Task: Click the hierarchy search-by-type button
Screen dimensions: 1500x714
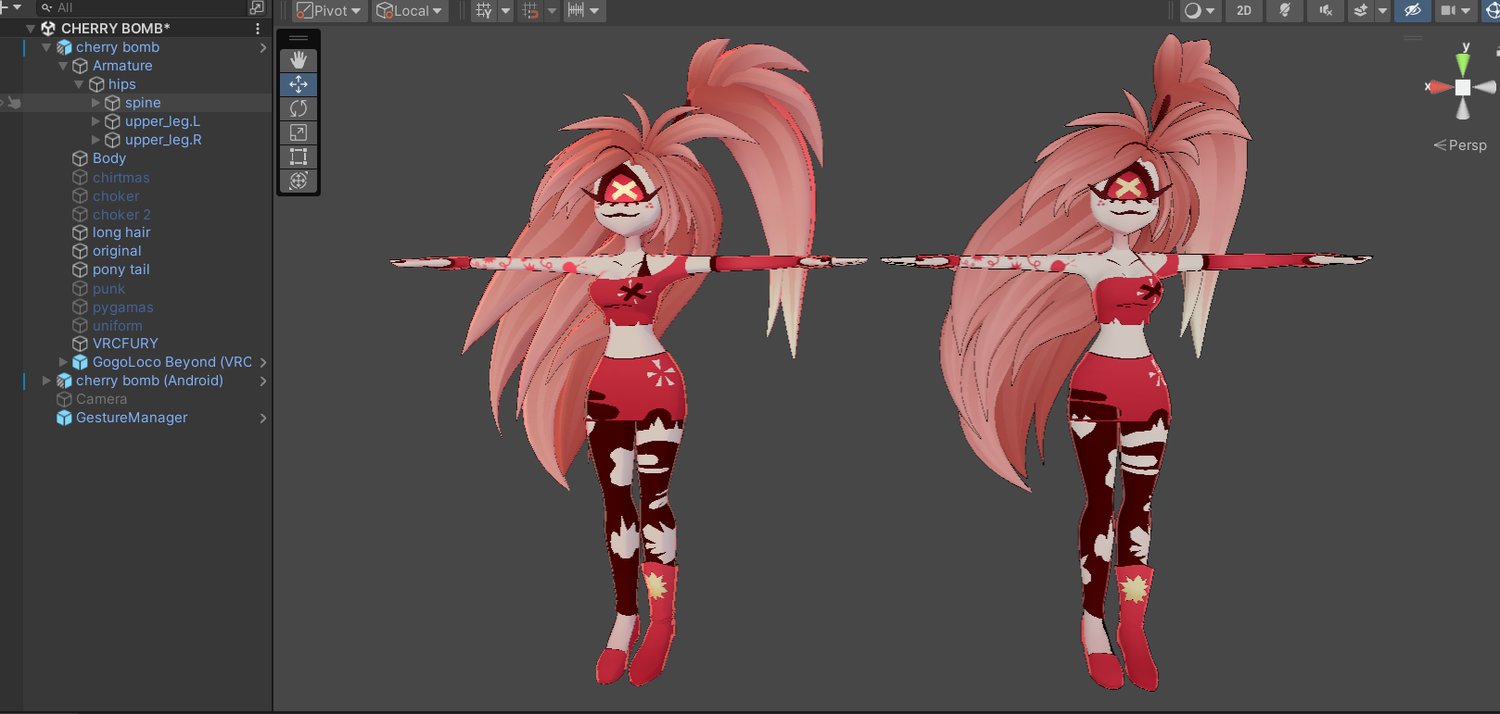Action: pyautogui.click(x=257, y=7)
